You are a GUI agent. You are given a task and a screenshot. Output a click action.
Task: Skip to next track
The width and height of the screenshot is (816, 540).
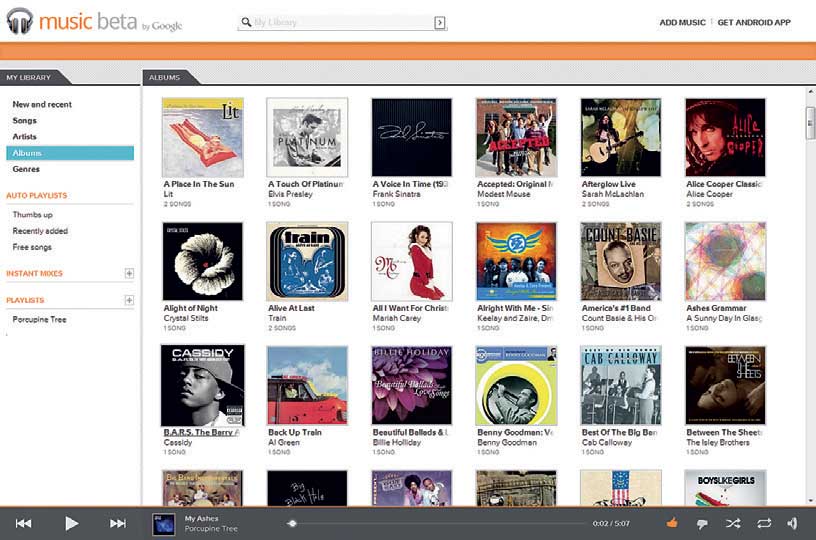(118, 523)
